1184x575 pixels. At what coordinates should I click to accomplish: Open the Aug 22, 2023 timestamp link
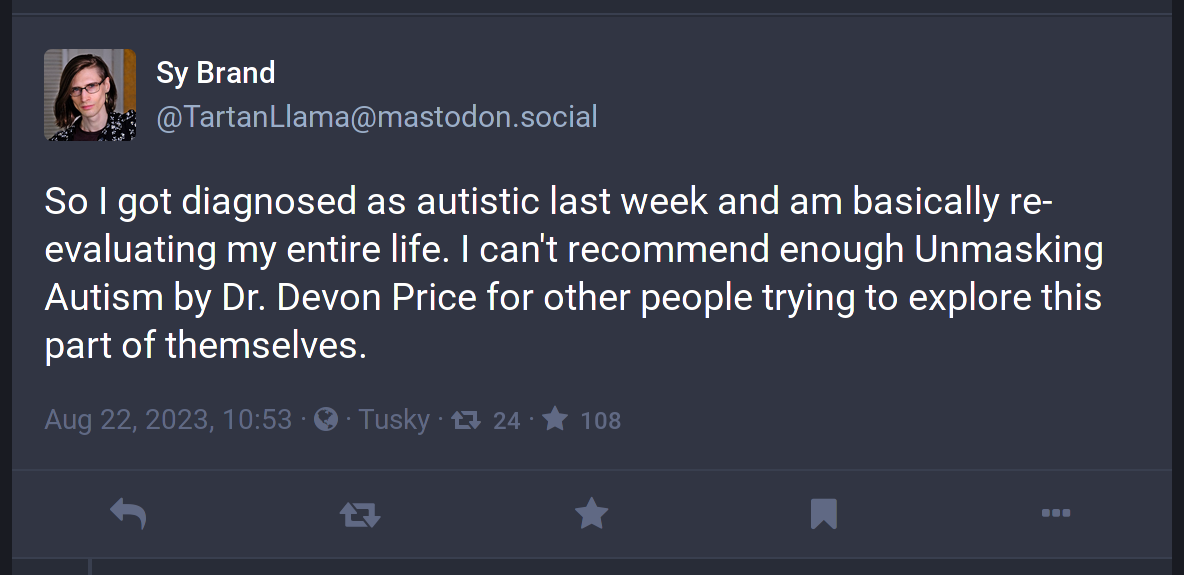[x=168, y=419]
